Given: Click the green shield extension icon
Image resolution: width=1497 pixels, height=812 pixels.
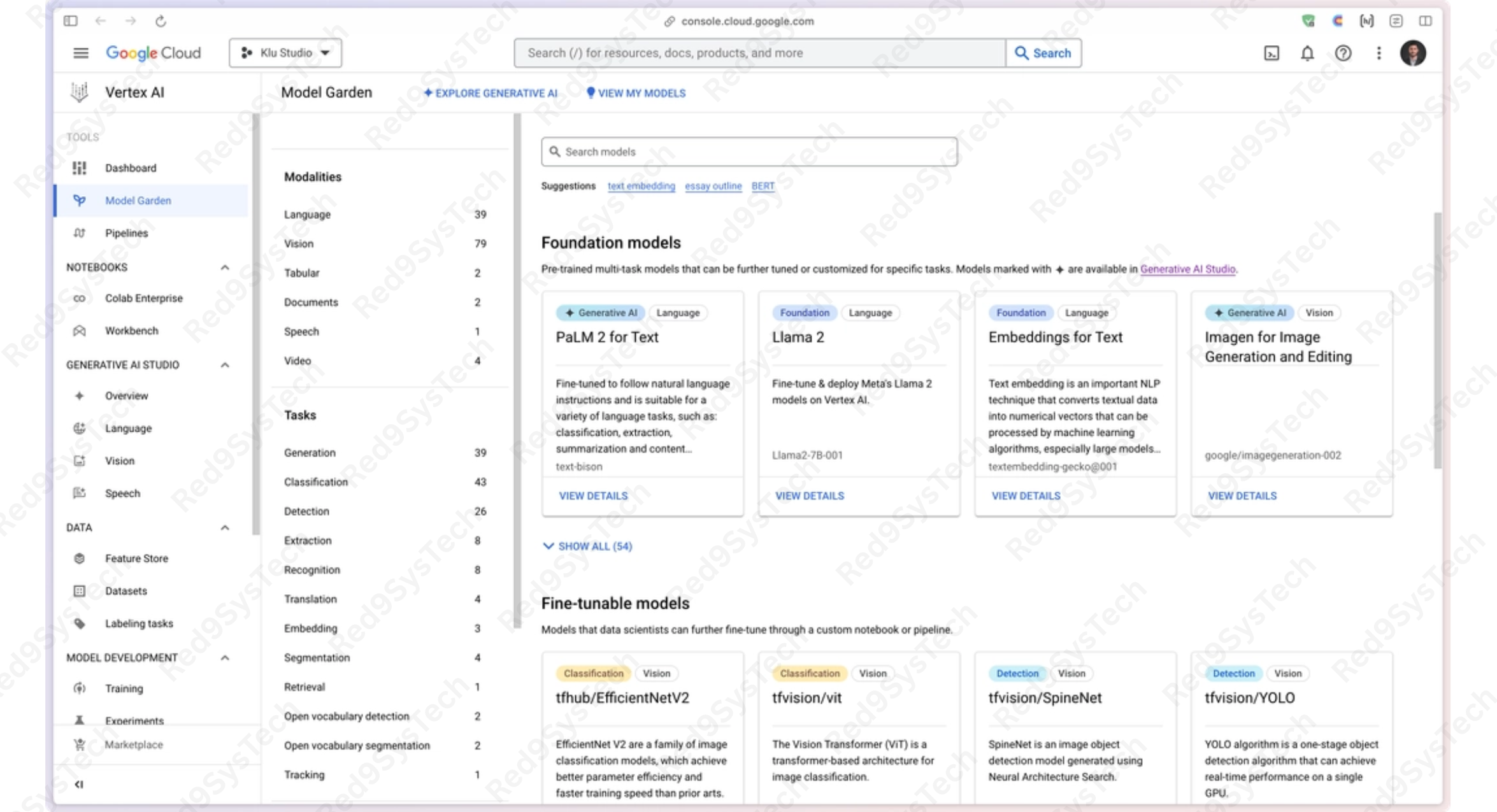Looking at the screenshot, I should [x=1308, y=21].
